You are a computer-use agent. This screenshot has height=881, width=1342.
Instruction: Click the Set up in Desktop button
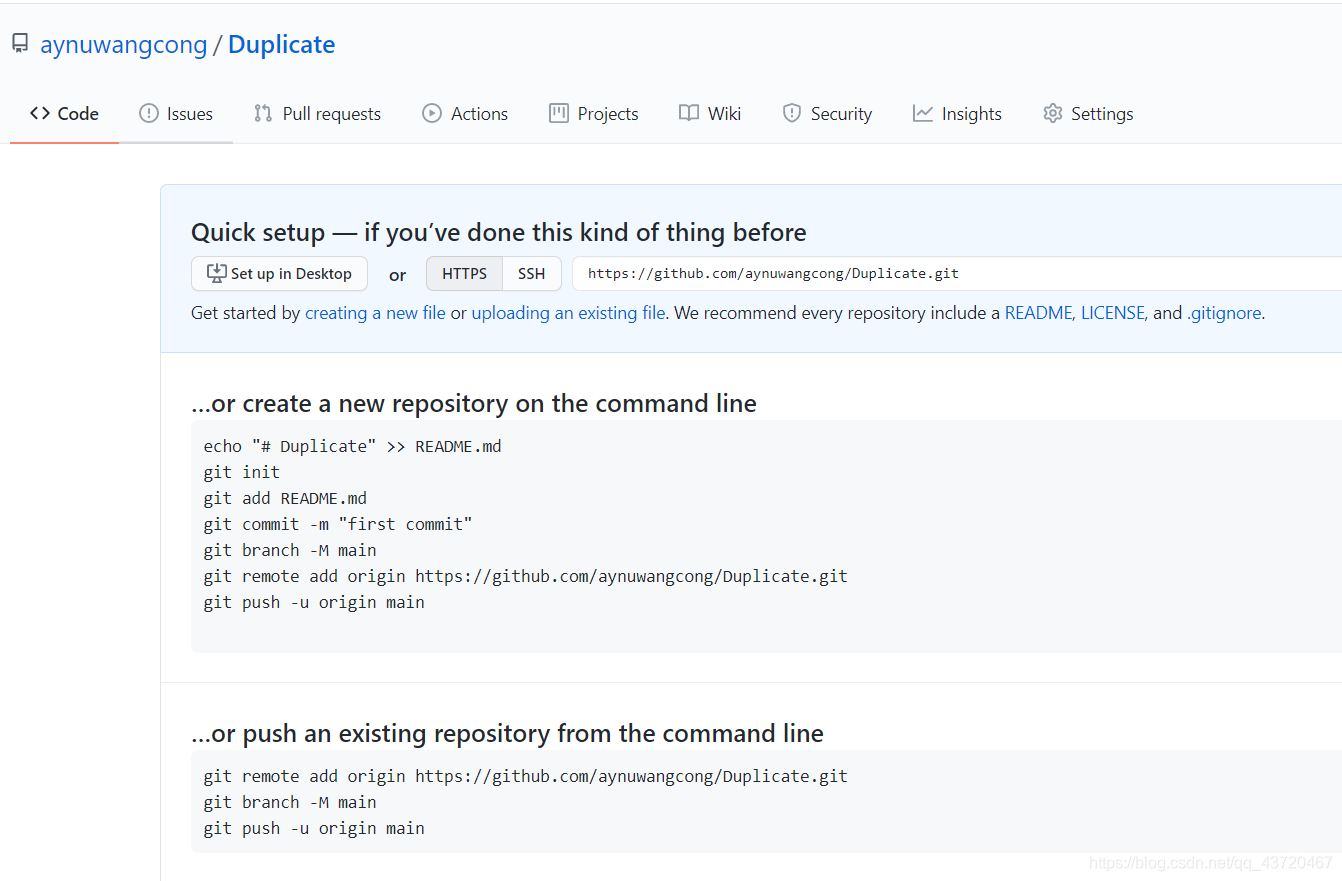(x=279, y=273)
